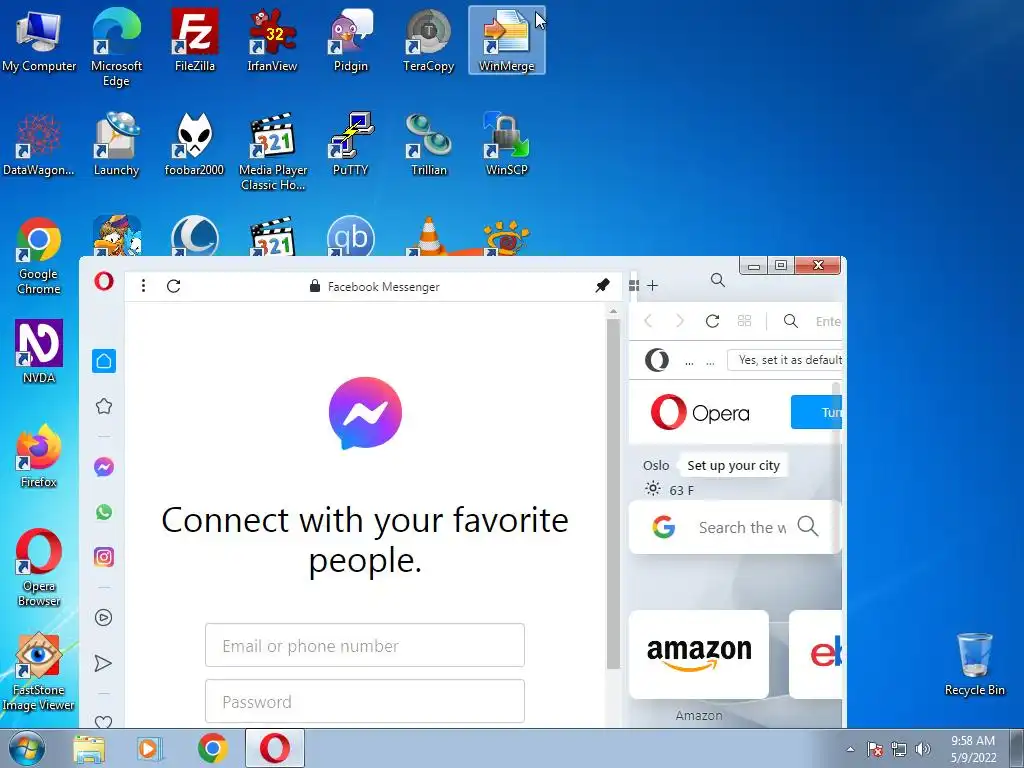Open the eBay Speed Dial tile

coord(816,654)
